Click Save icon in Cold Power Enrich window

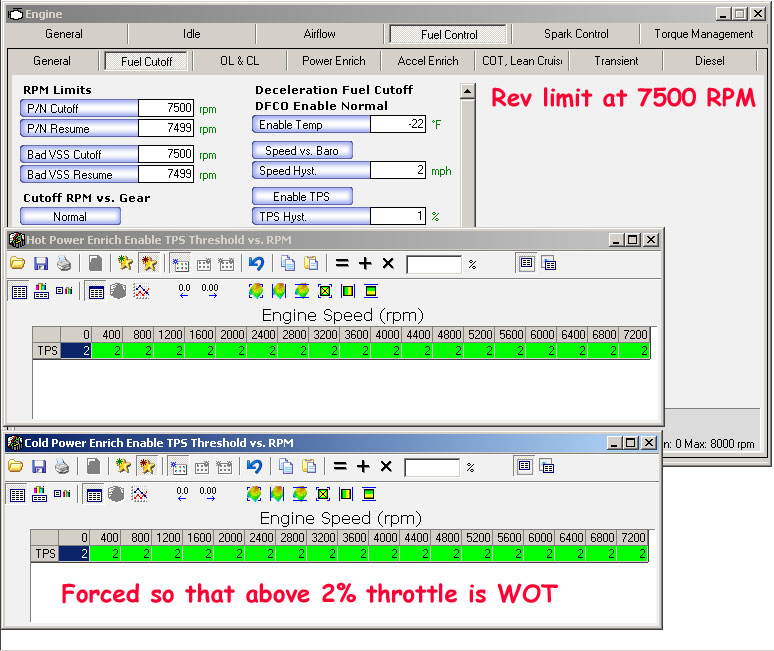(x=40, y=467)
